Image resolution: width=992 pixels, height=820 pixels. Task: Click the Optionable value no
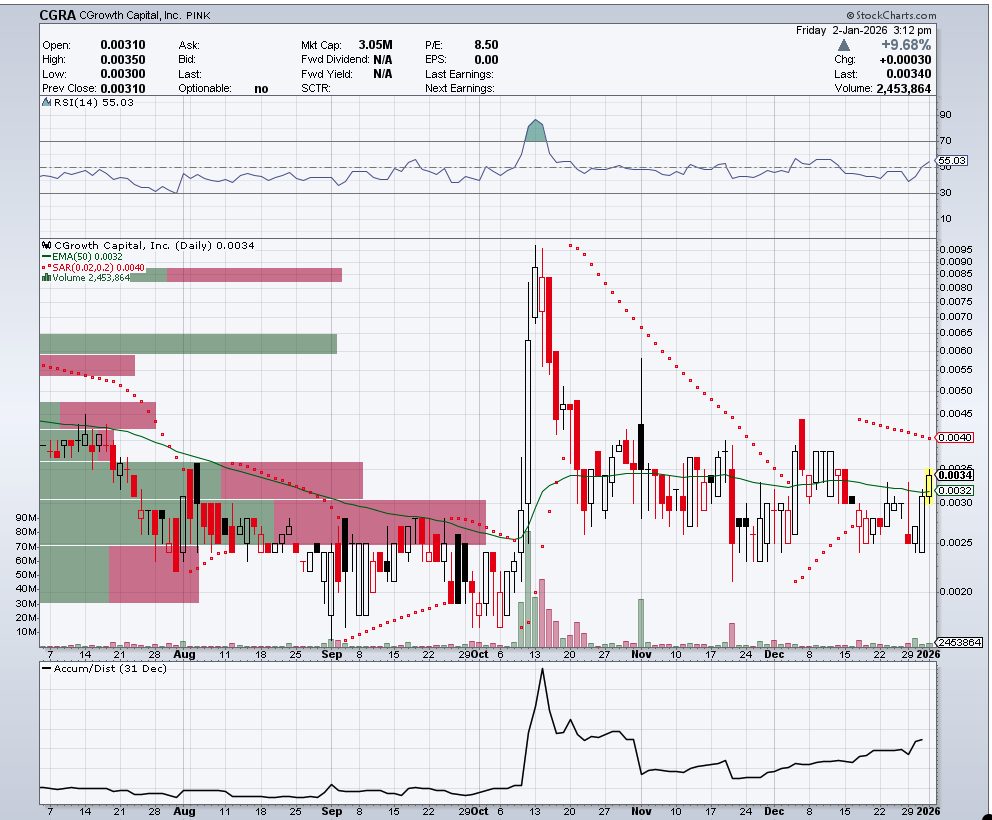tap(261, 89)
